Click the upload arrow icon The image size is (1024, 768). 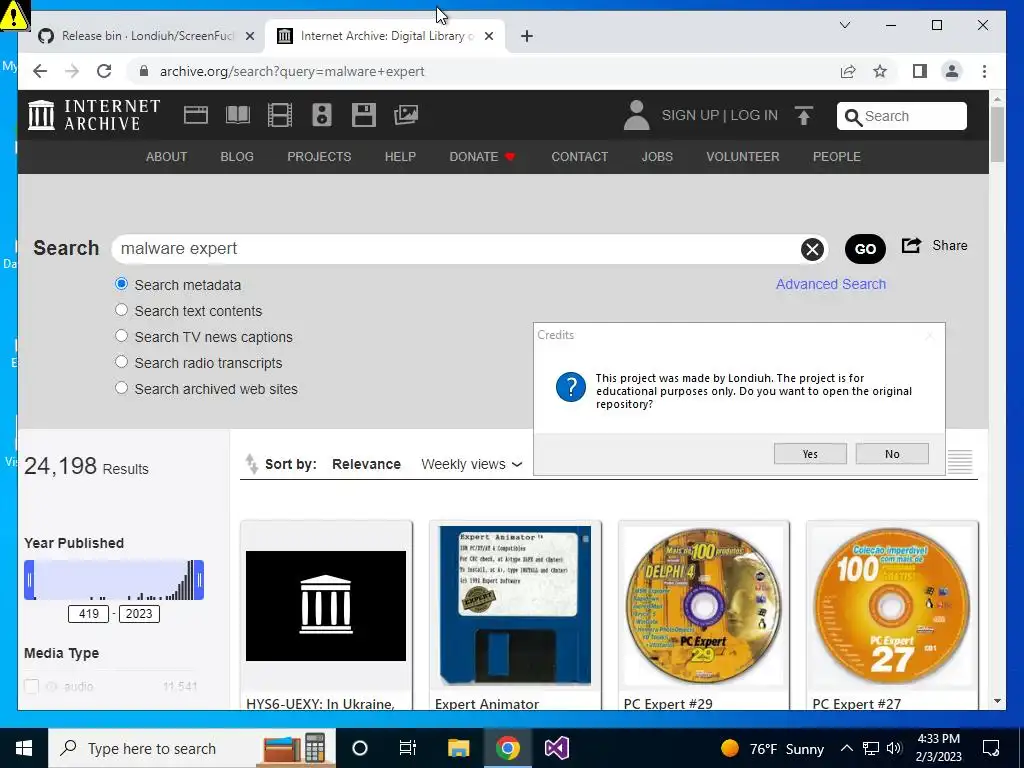click(804, 116)
